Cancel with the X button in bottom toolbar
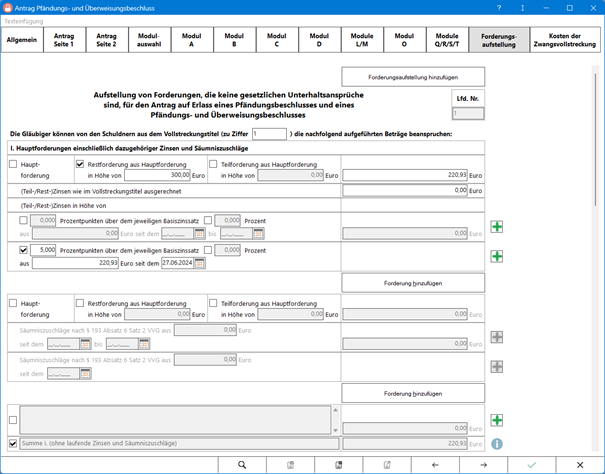The width and height of the screenshot is (605, 474). [x=580, y=465]
